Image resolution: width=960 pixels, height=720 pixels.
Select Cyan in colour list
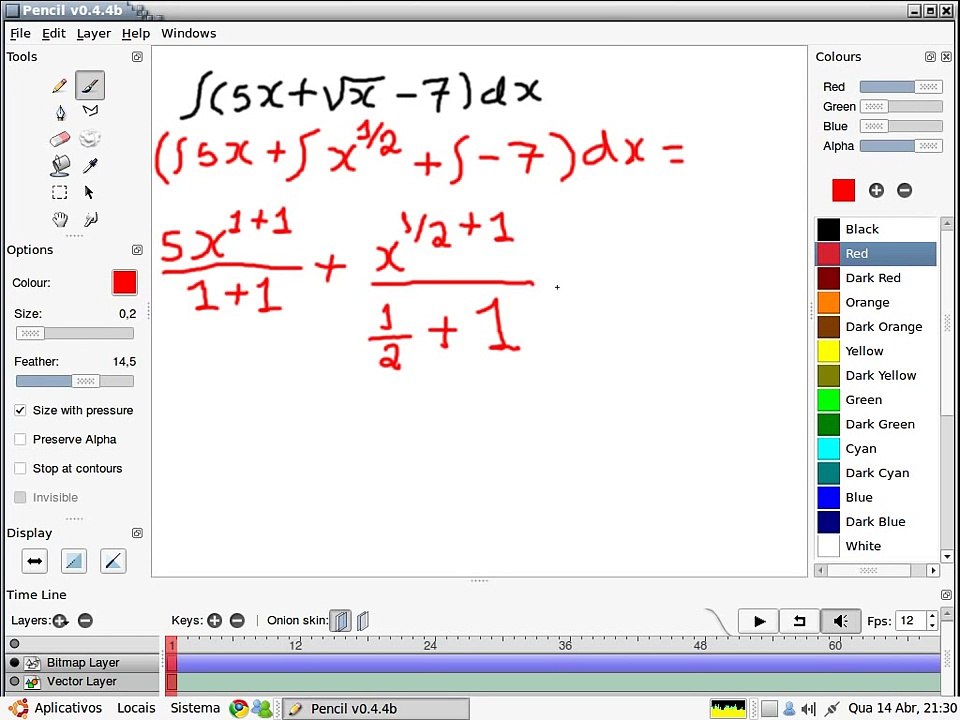point(877,448)
